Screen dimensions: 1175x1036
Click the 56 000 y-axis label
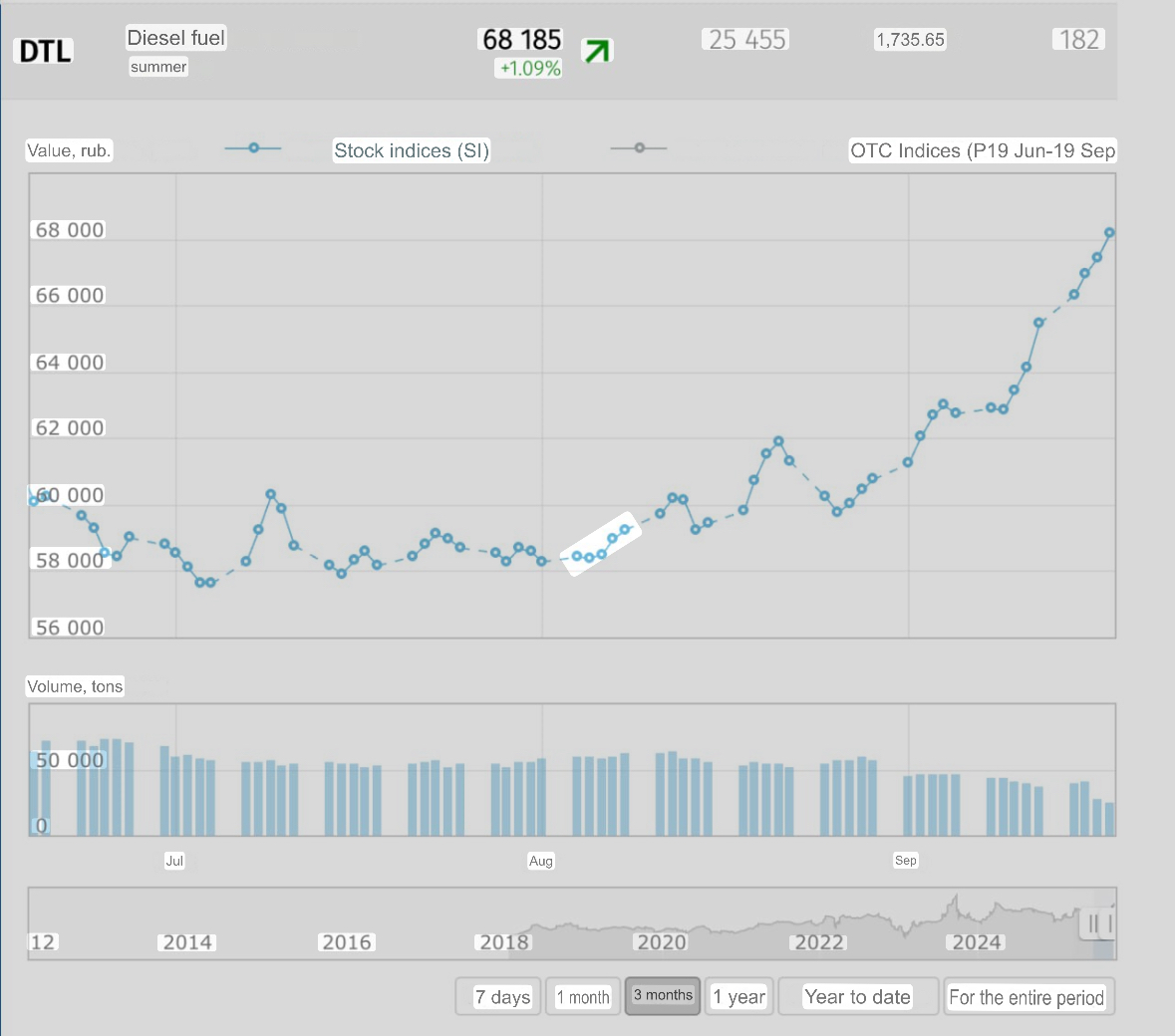pos(69,628)
